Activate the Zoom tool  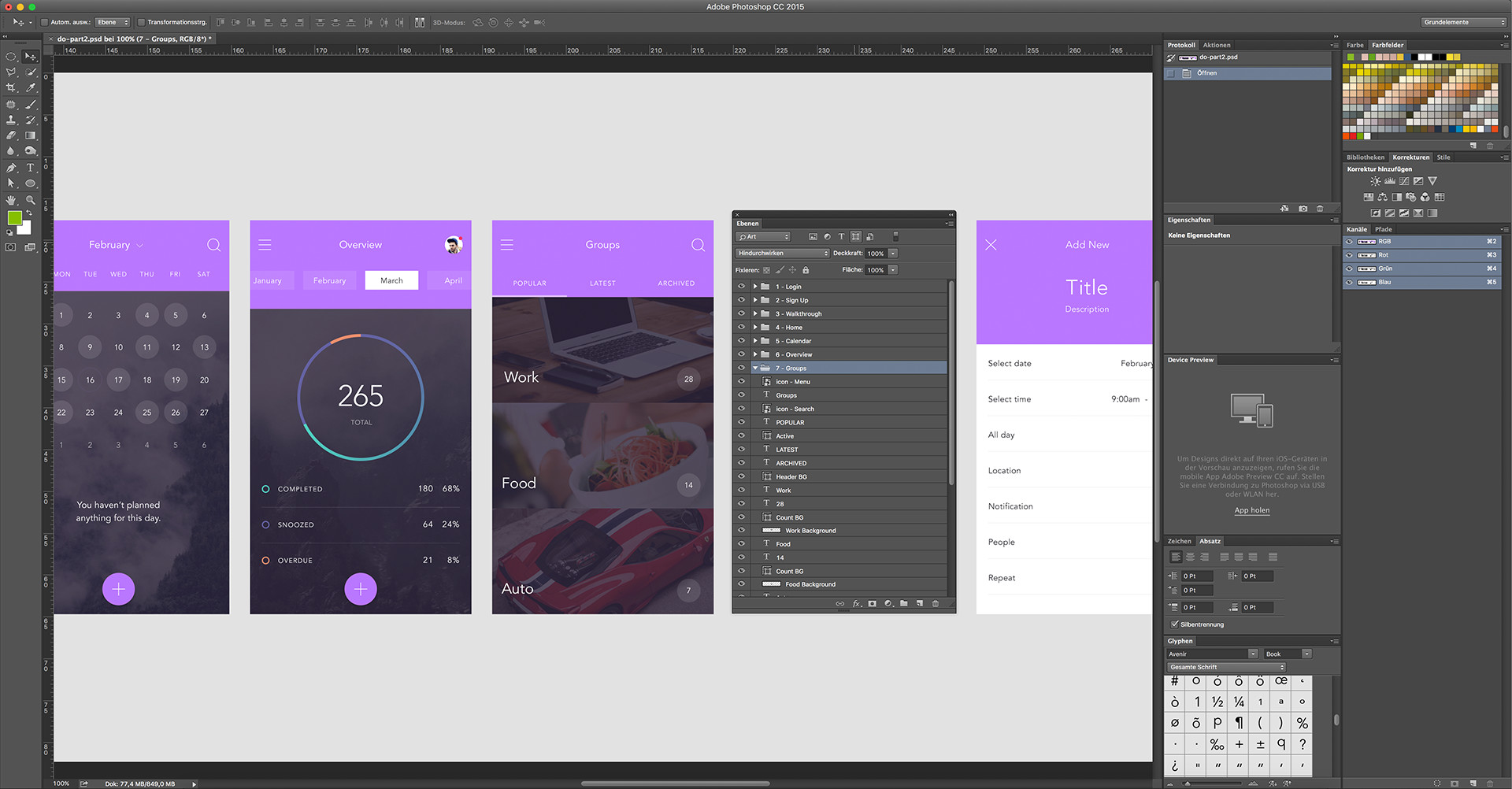[x=31, y=200]
